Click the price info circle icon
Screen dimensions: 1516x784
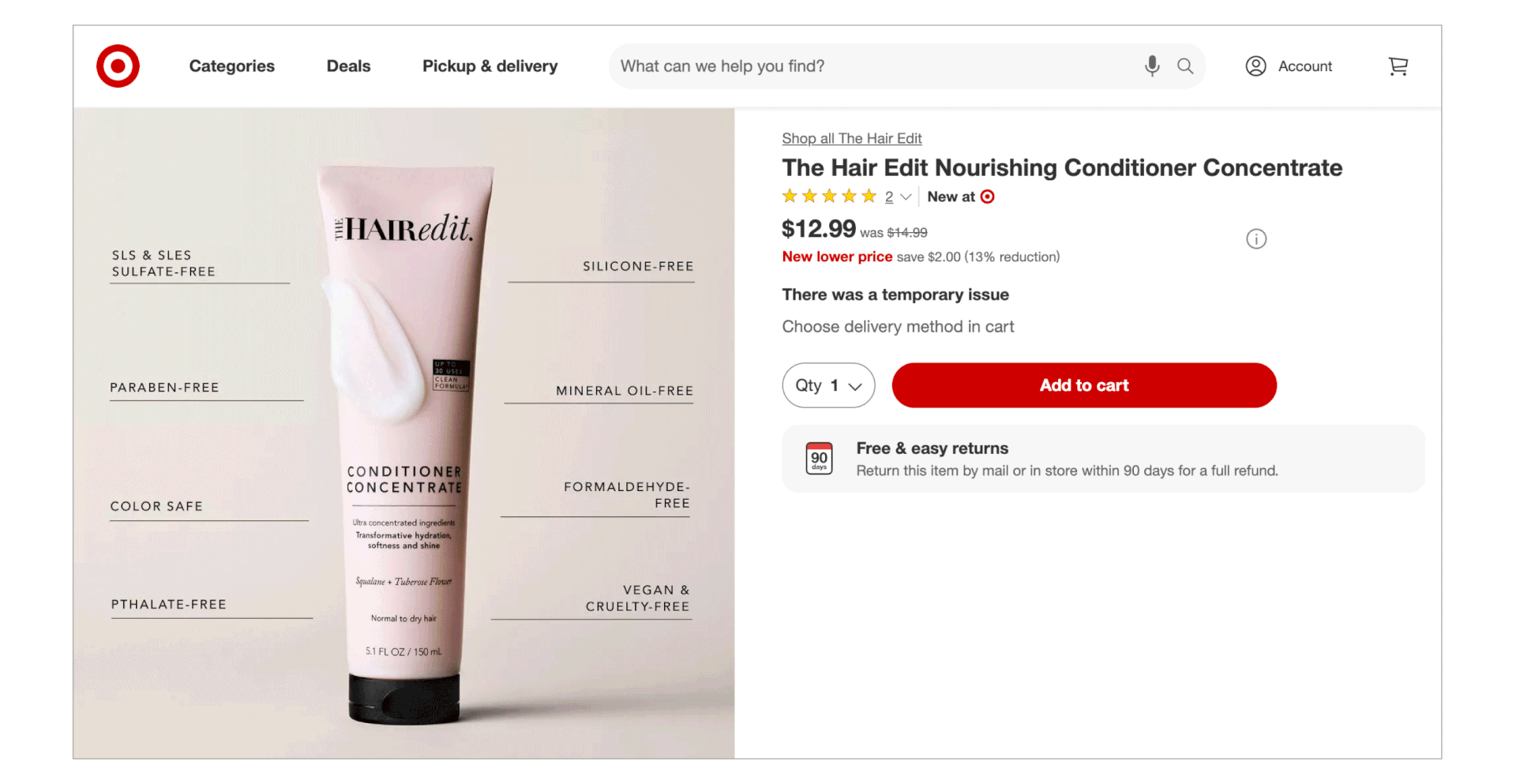pos(1256,239)
